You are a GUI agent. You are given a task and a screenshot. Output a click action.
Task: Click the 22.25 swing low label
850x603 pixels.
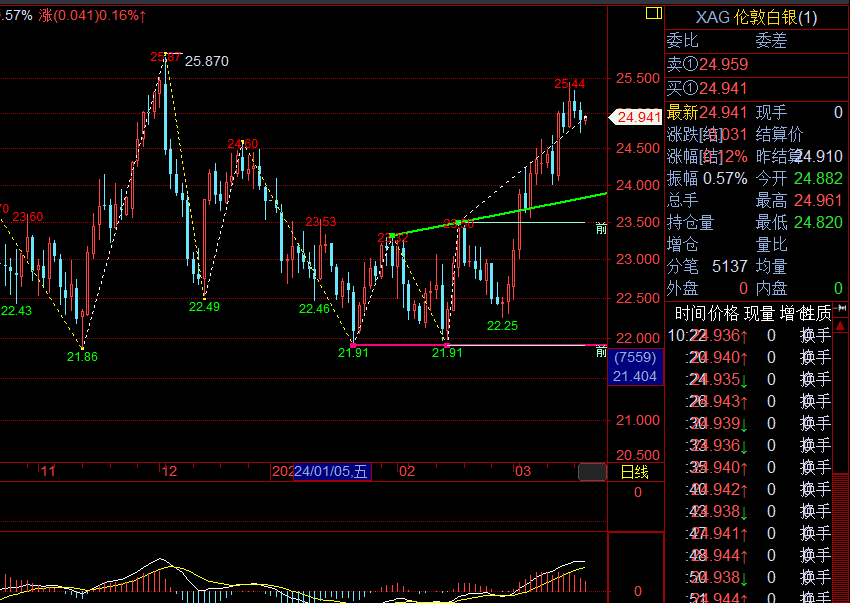503,326
